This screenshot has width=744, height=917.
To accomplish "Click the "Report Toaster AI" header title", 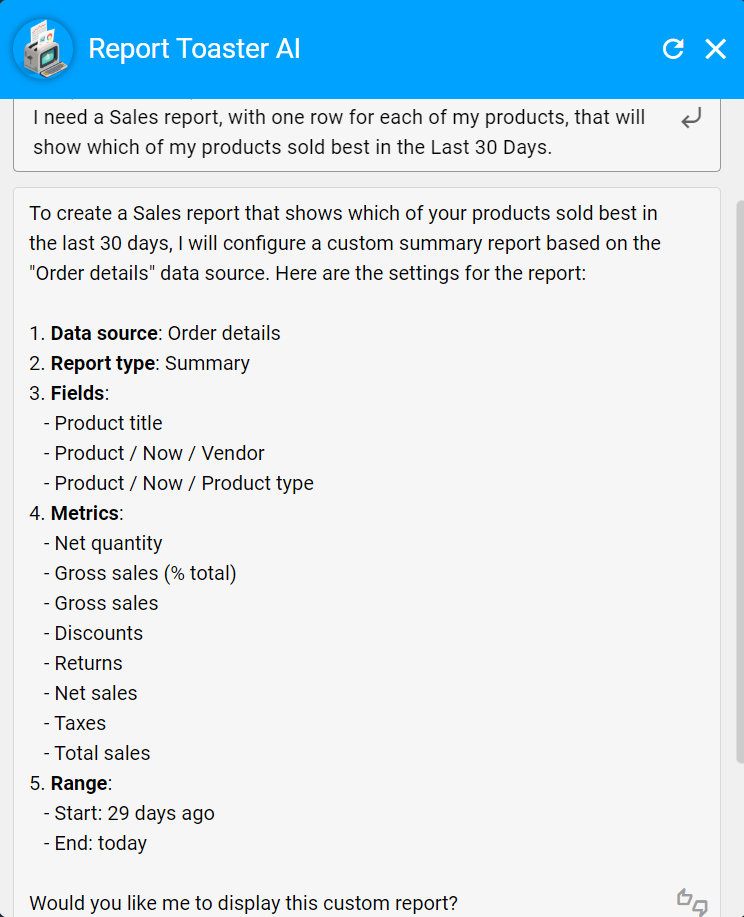I will [x=194, y=49].
